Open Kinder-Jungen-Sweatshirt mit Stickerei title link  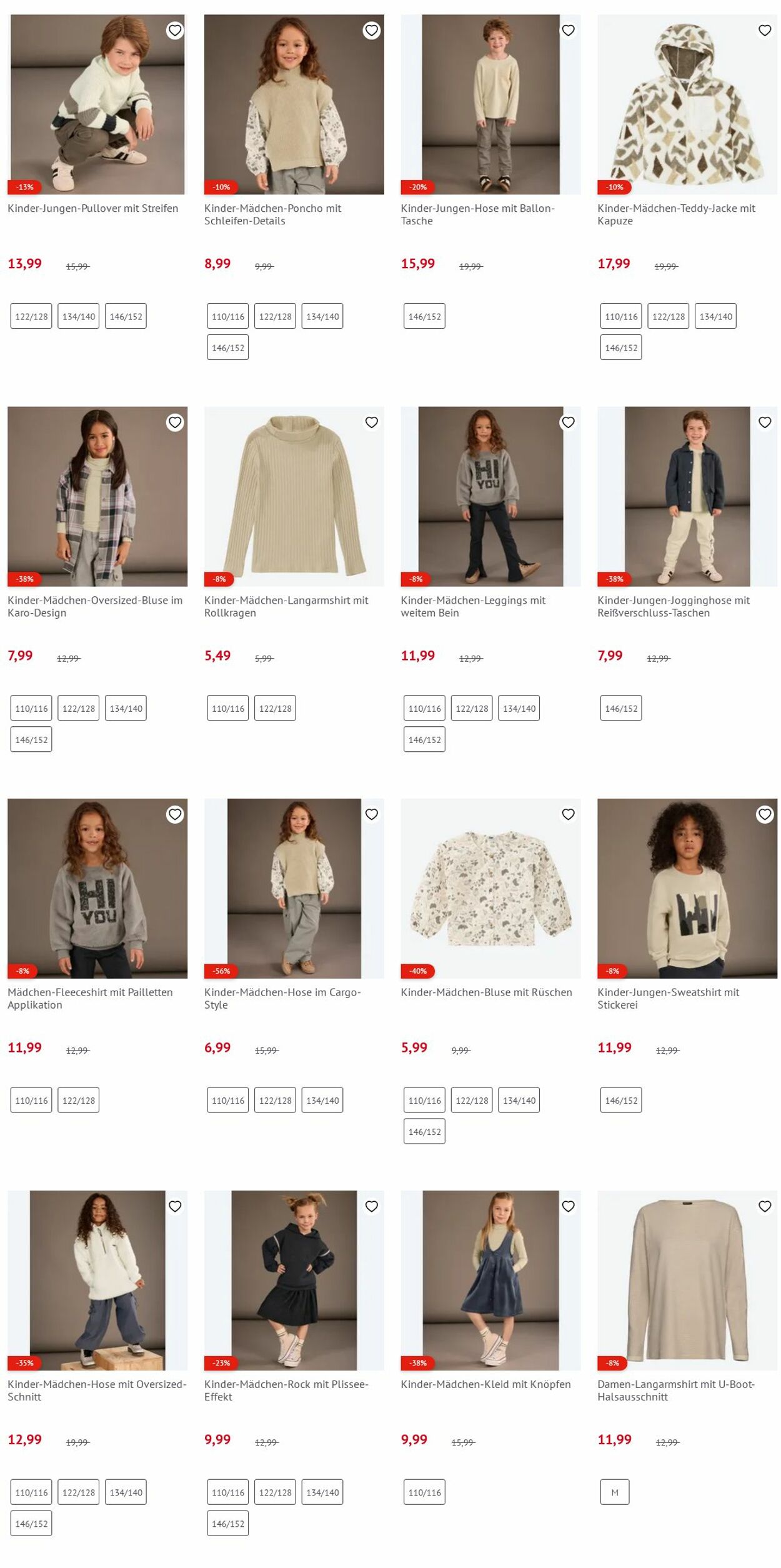pos(668,998)
